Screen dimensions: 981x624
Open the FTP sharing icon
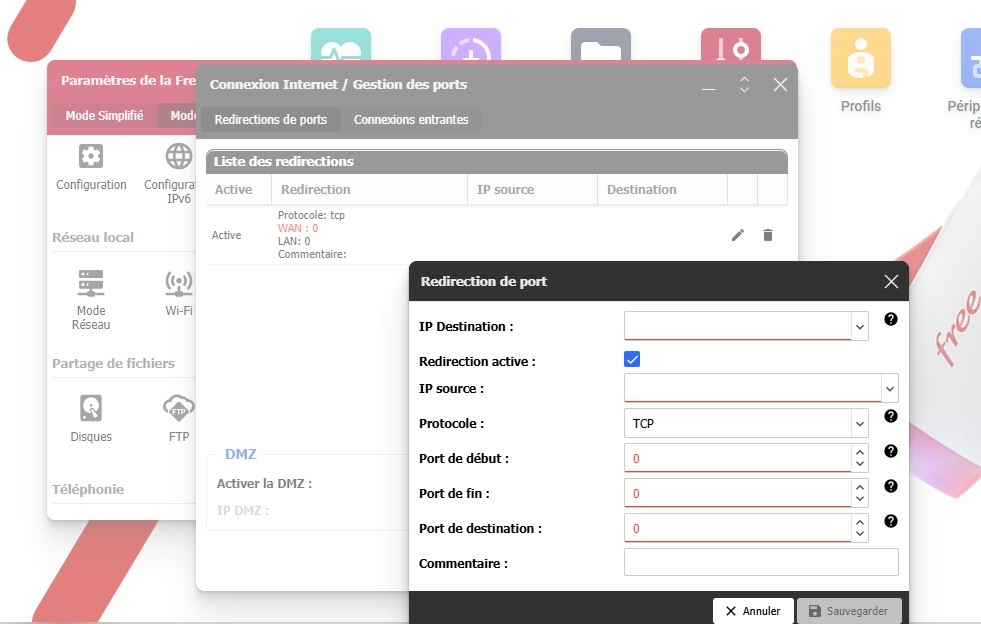coord(179,408)
